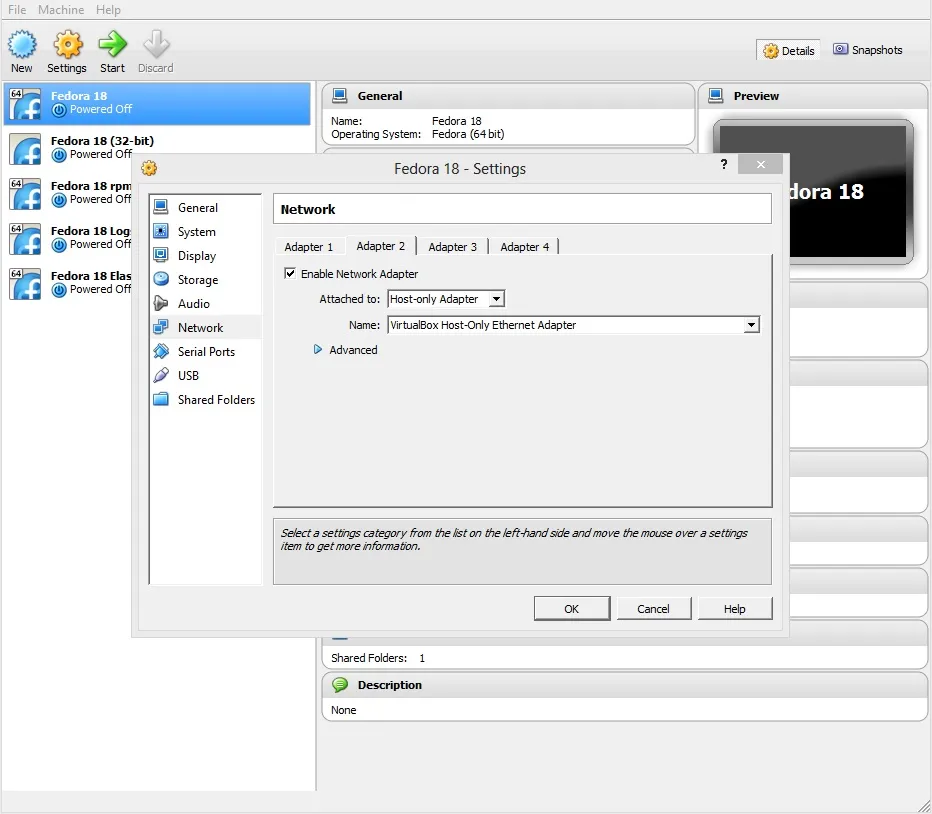
Task: Click the OK button
Action: click(x=571, y=609)
